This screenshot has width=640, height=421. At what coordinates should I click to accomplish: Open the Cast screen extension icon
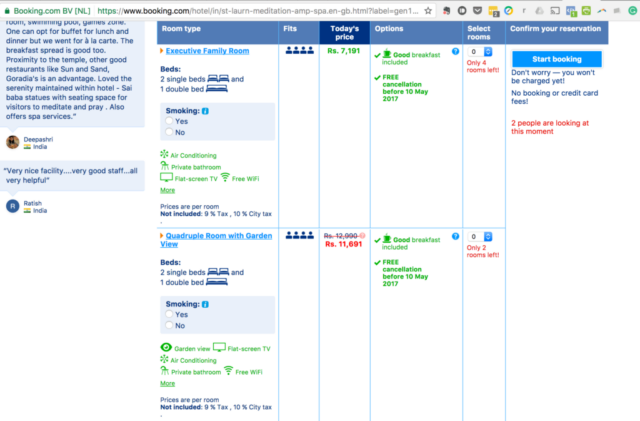coord(555,11)
